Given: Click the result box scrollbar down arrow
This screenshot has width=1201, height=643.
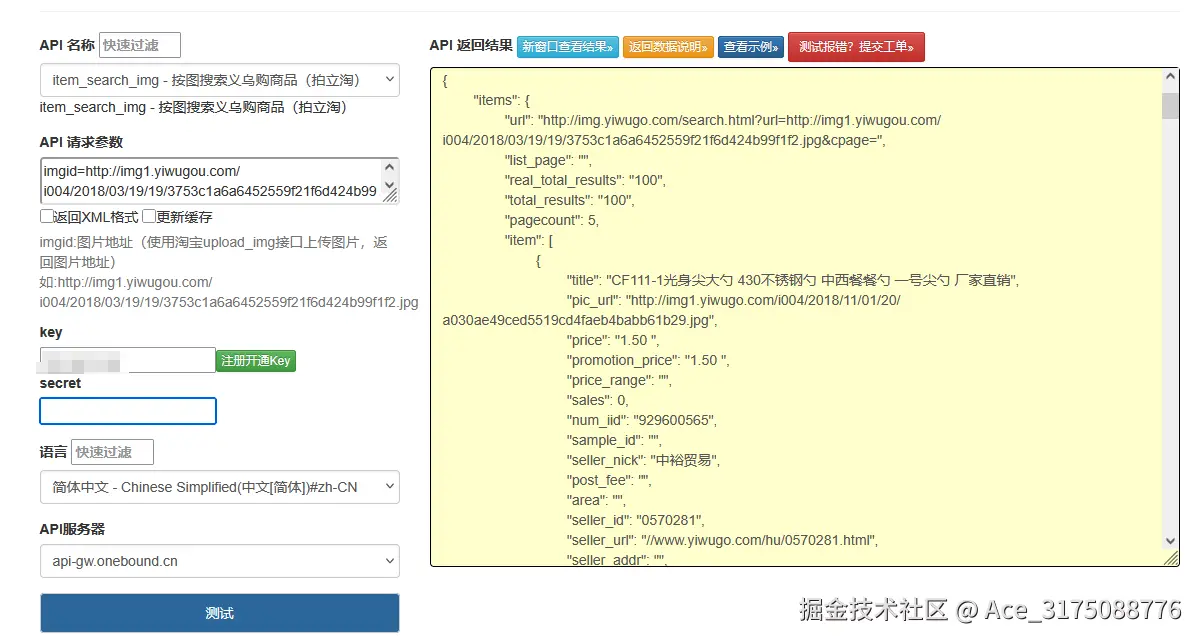Looking at the screenshot, I should click(1170, 541).
